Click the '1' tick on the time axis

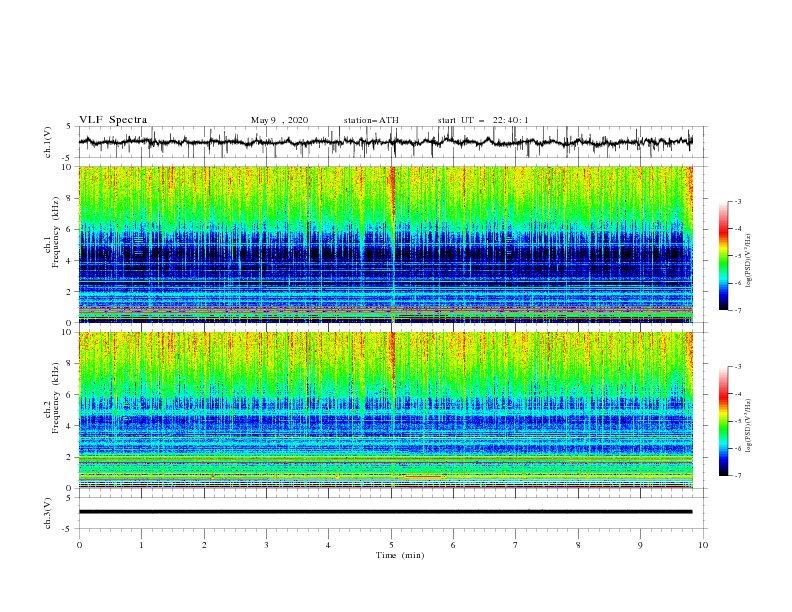pos(141,545)
